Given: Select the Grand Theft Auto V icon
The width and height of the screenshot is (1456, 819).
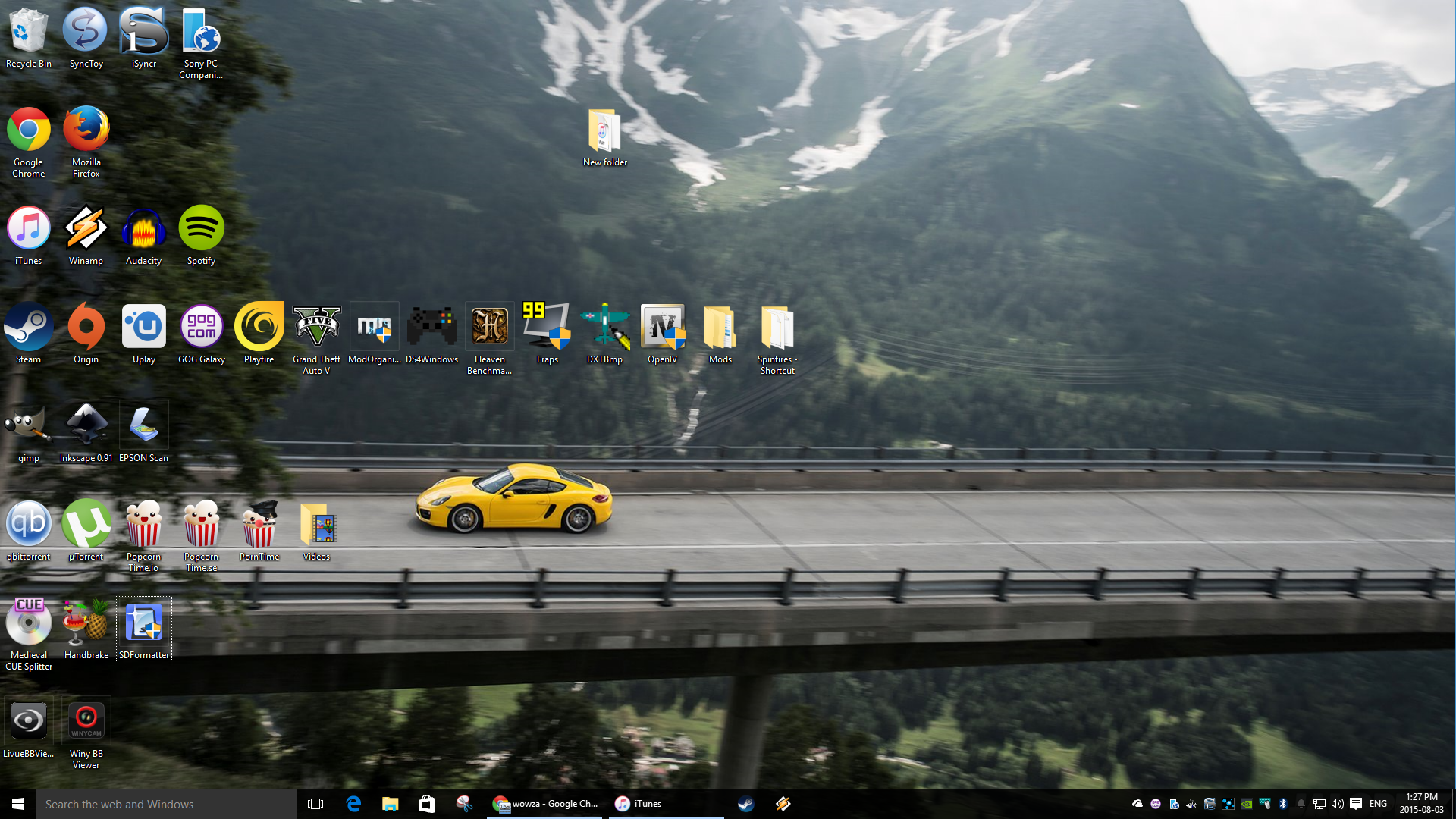Looking at the screenshot, I should [316, 339].
